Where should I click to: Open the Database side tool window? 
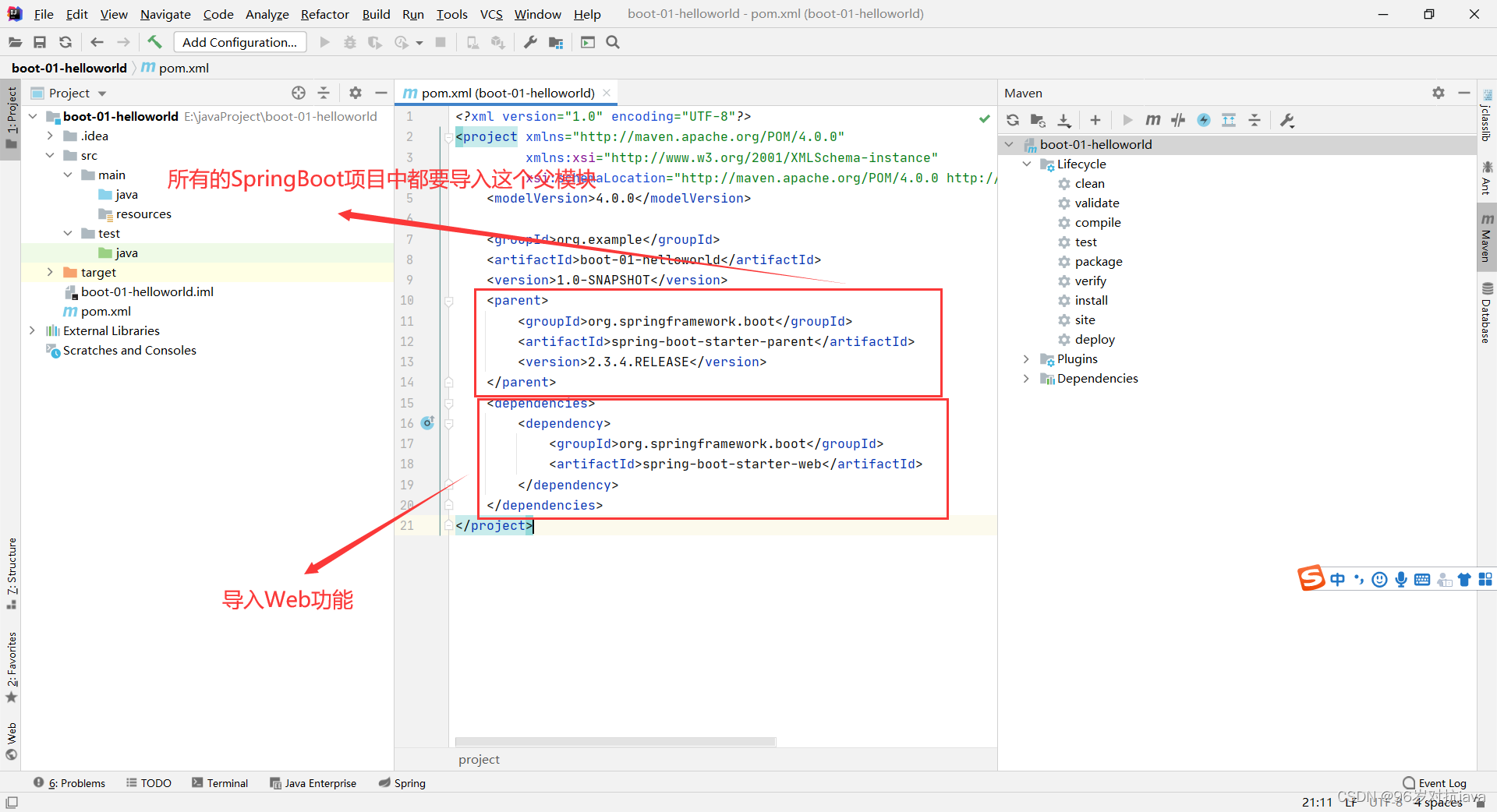coord(1487,312)
